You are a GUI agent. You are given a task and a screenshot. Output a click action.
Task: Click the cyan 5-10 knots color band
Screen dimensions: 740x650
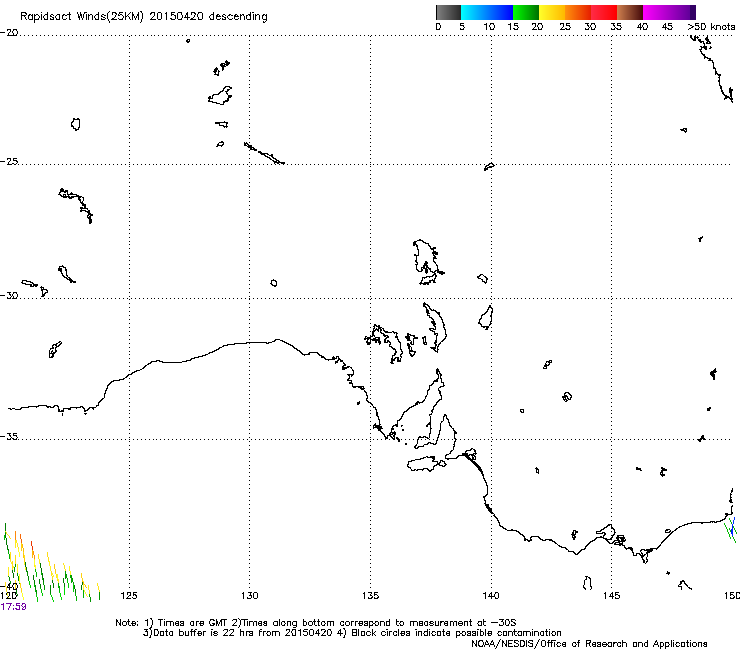pos(474,12)
